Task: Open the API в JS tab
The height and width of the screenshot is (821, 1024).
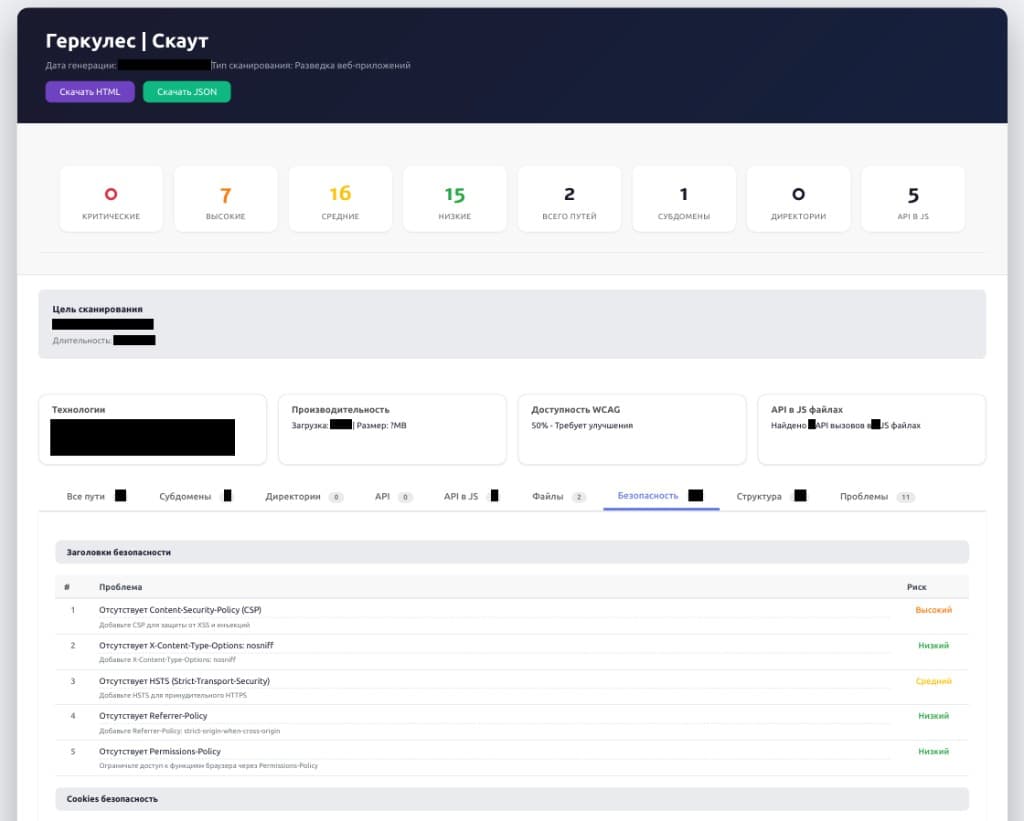Action: click(471, 496)
